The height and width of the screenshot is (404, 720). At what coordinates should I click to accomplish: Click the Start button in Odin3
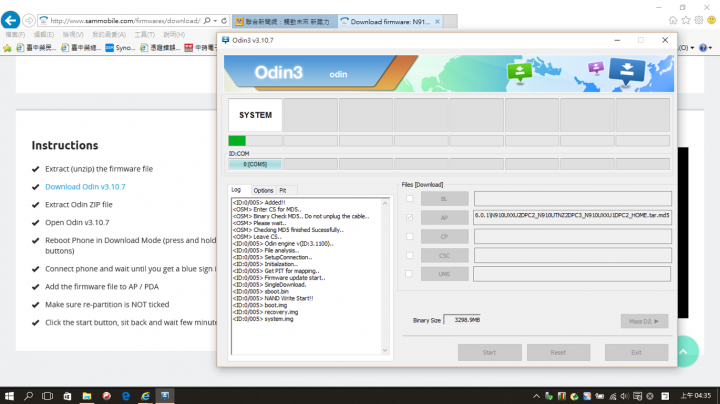pos(489,353)
